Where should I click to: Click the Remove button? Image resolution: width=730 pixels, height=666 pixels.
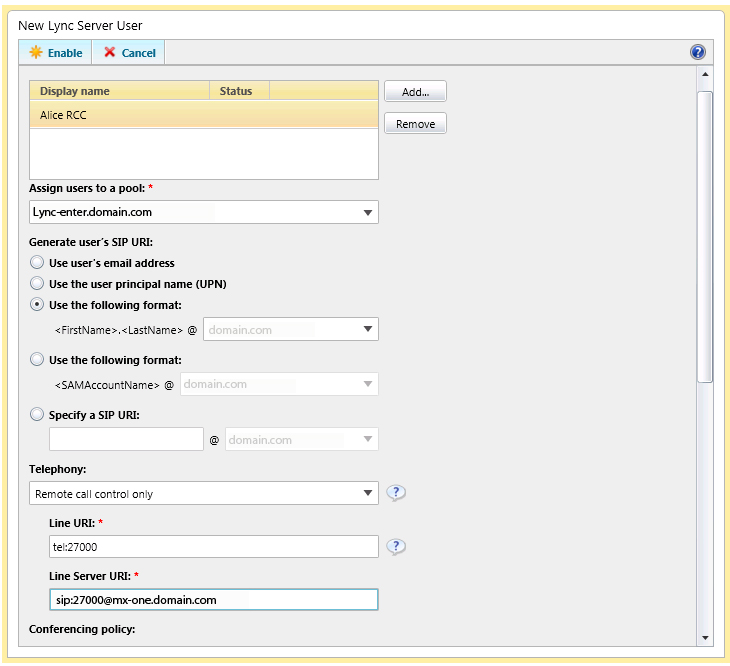click(415, 124)
